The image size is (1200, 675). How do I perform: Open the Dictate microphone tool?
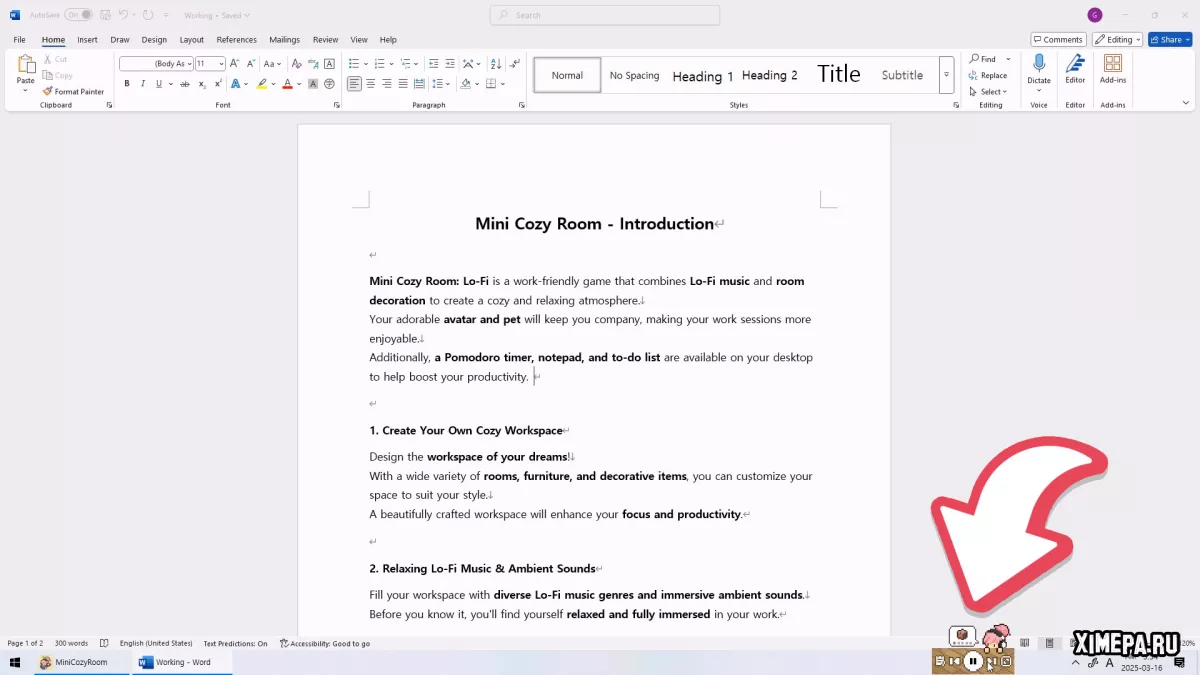tap(1039, 68)
